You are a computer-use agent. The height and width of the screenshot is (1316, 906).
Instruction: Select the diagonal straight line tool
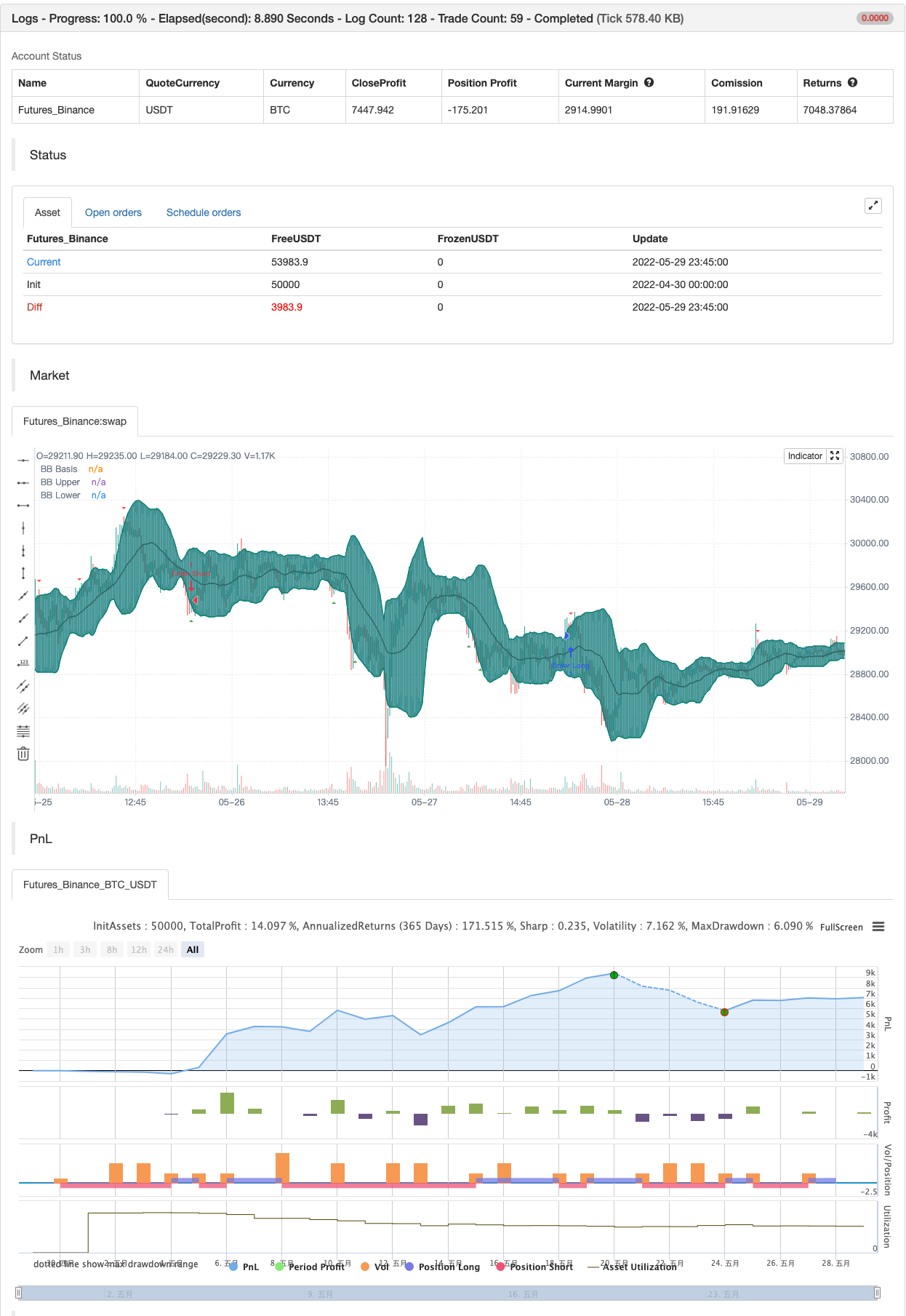click(23, 596)
